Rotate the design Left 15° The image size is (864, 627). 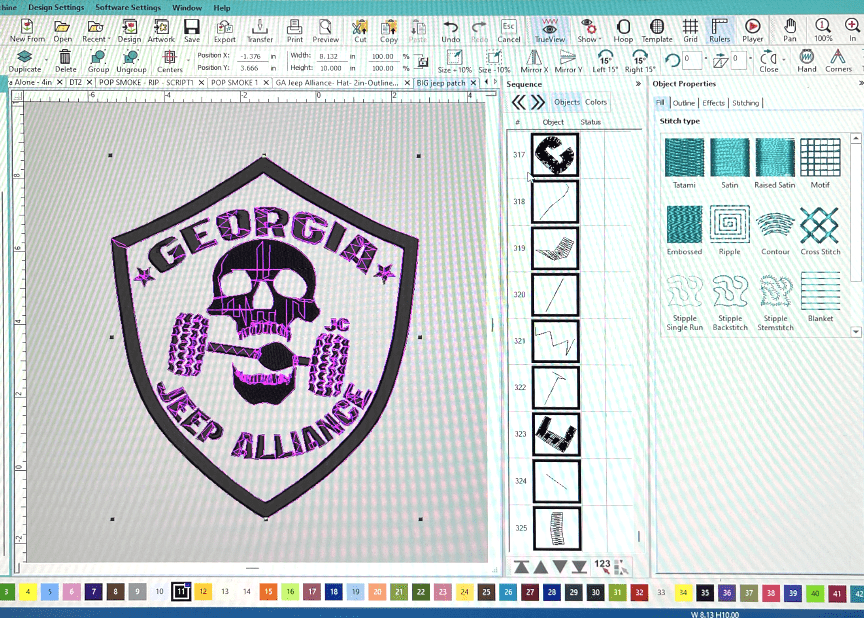605,61
